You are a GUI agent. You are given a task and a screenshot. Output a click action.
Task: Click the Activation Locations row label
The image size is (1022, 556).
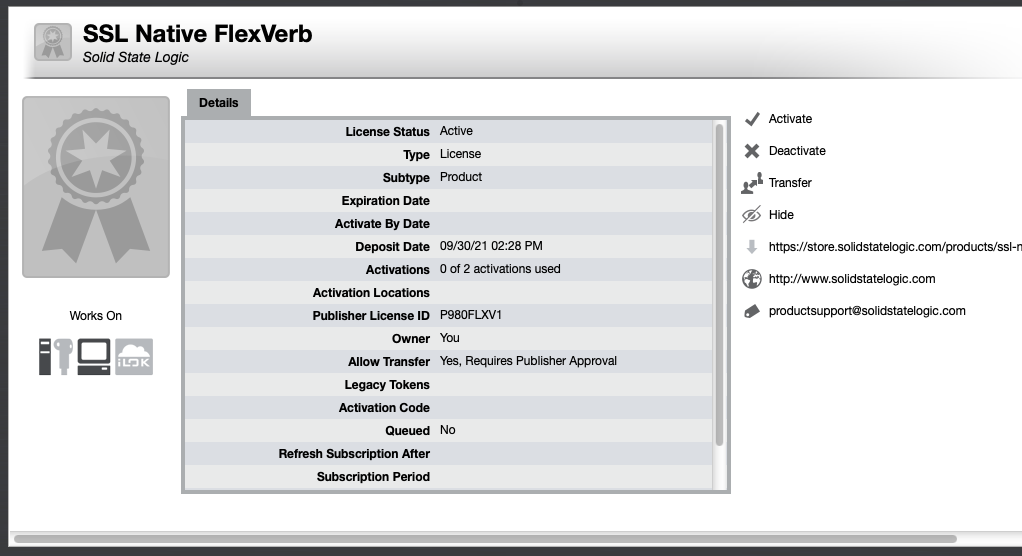tap(371, 293)
